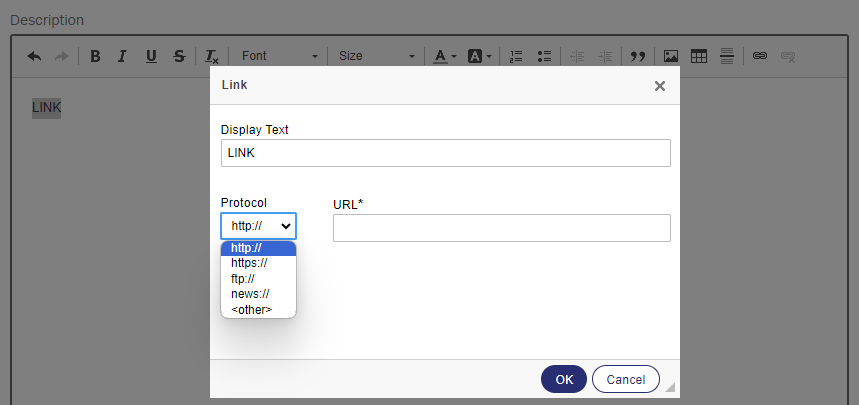Screen dimensions: 859x405
Task: Open the Size dropdown
Action: (376, 56)
